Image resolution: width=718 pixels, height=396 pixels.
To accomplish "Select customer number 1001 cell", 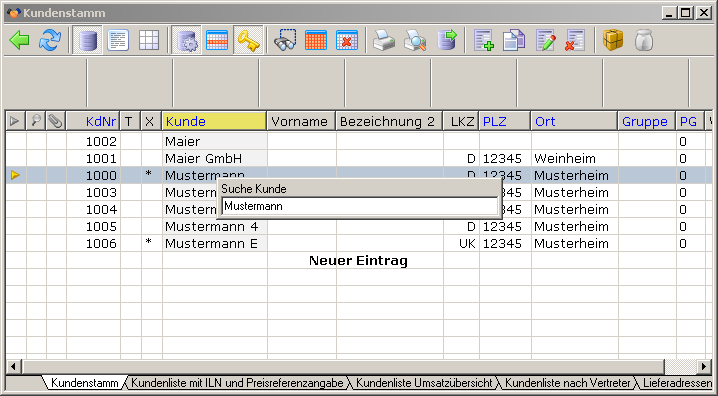I will tap(93, 158).
